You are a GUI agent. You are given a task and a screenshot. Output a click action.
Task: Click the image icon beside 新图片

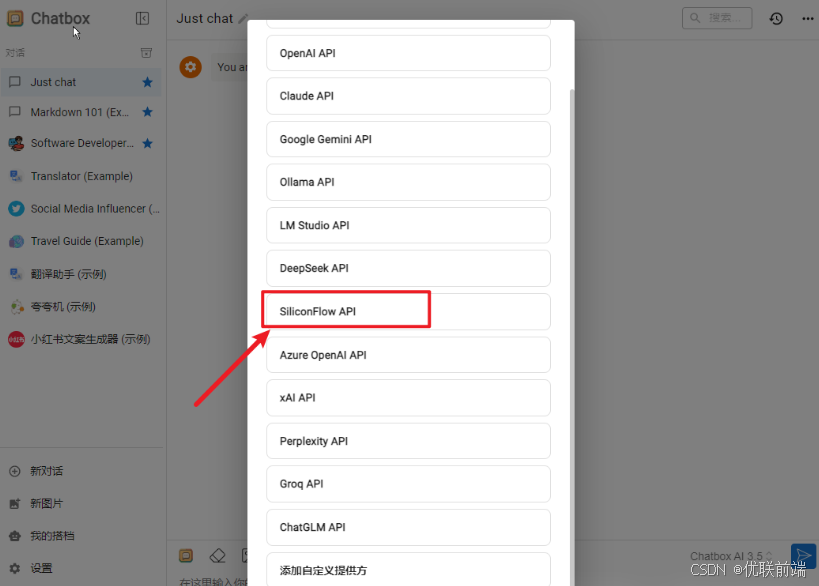(x=15, y=503)
